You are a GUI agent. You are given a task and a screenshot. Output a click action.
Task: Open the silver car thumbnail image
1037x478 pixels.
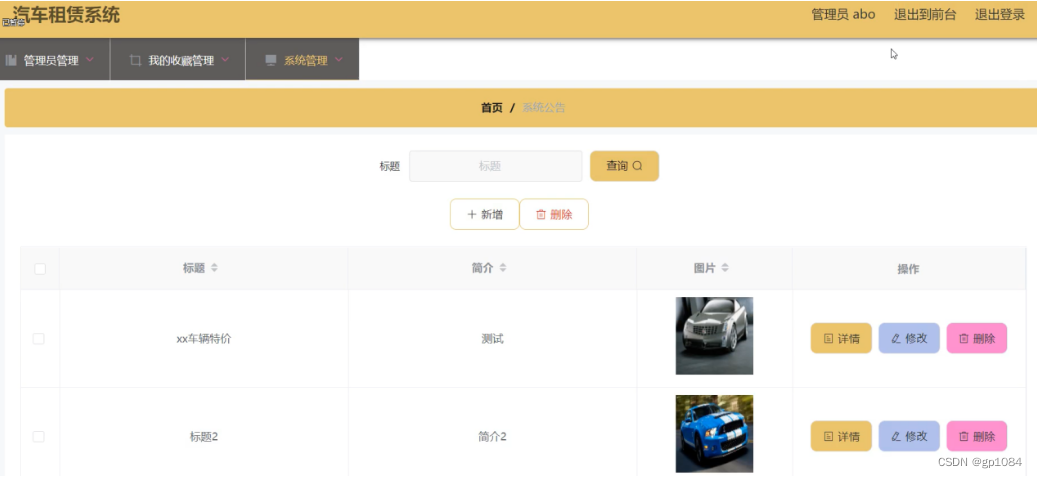click(x=714, y=336)
